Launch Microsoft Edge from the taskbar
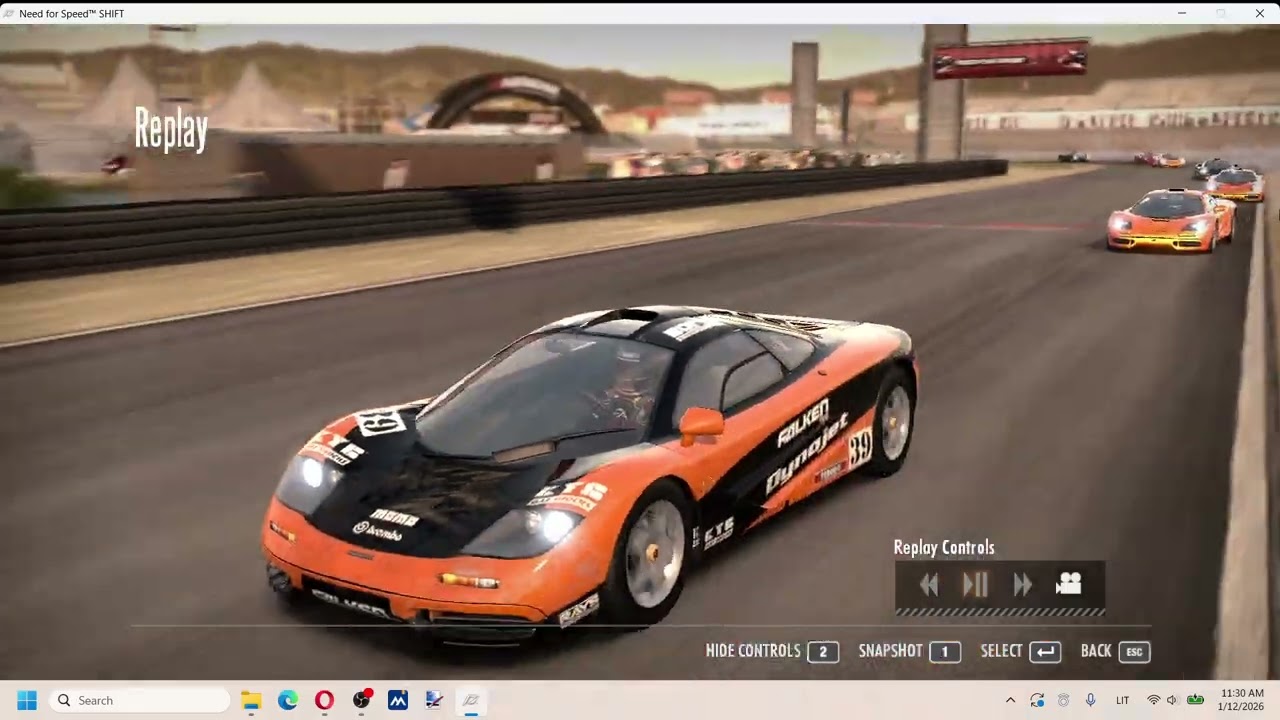The width and height of the screenshot is (1280, 720). point(288,701)
